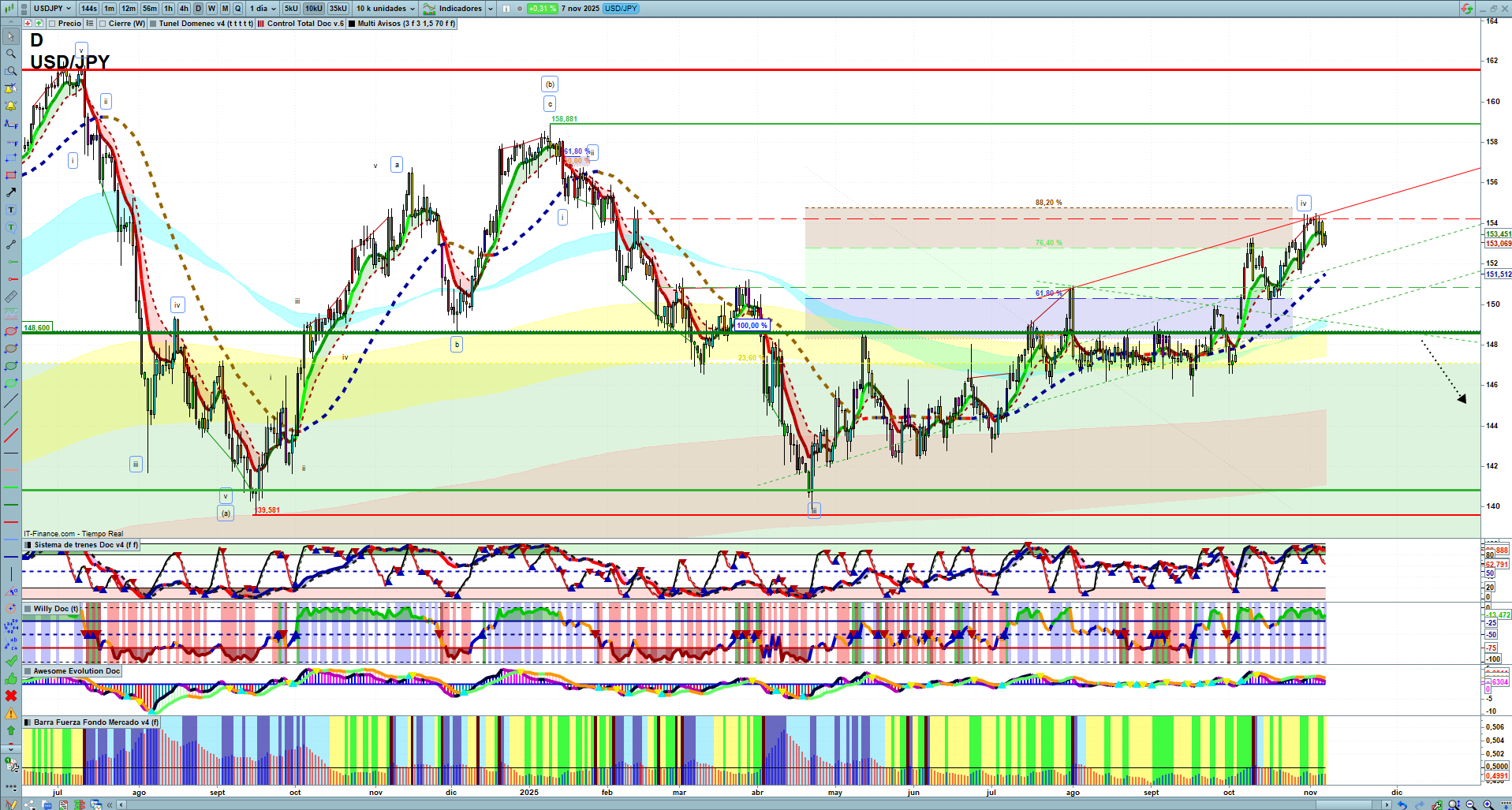
Task: Choose the ruler measurement tool
Action: click(x=11, y=297)
